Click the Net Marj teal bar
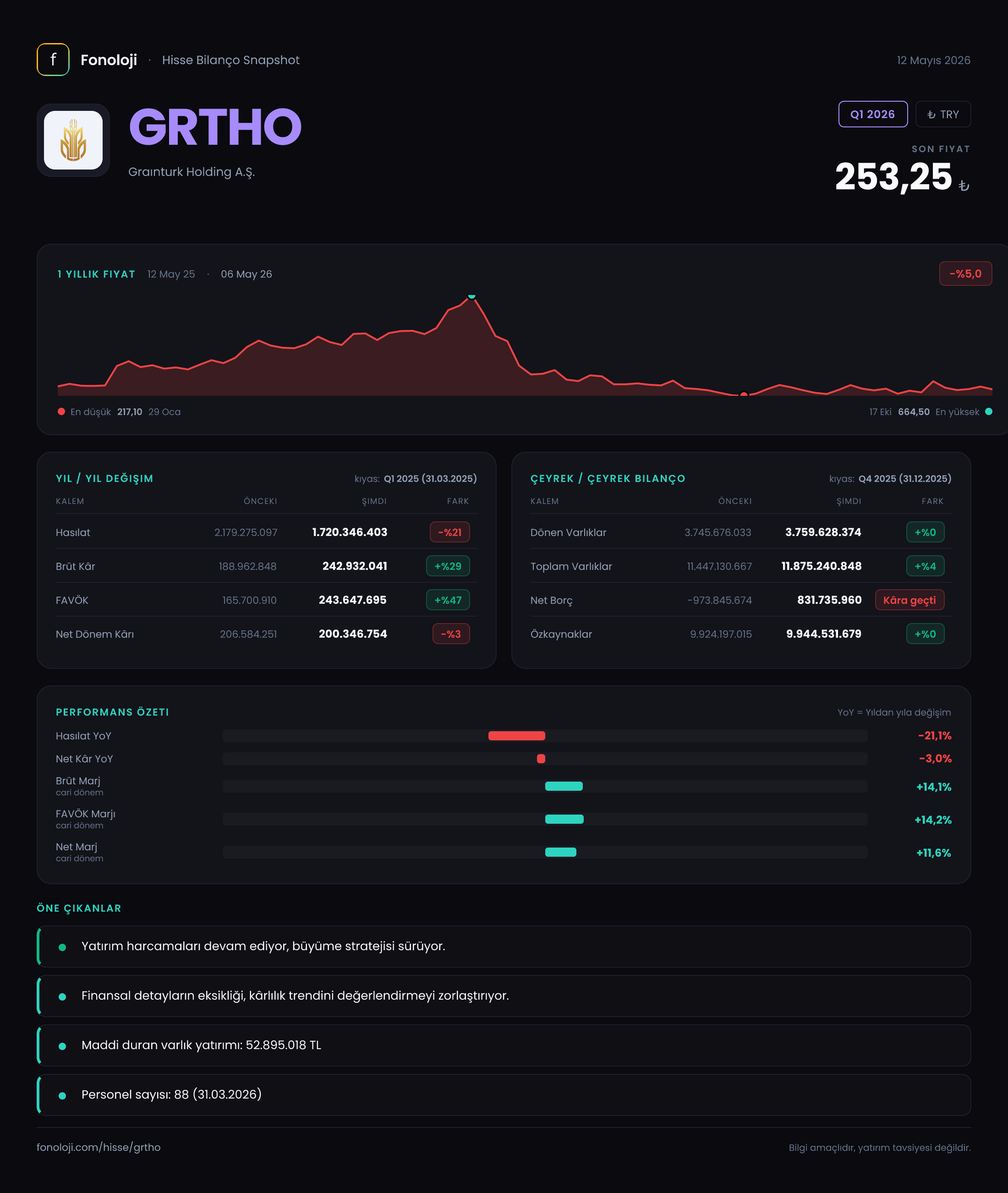1008x1193 pixels. pos(560,852)
